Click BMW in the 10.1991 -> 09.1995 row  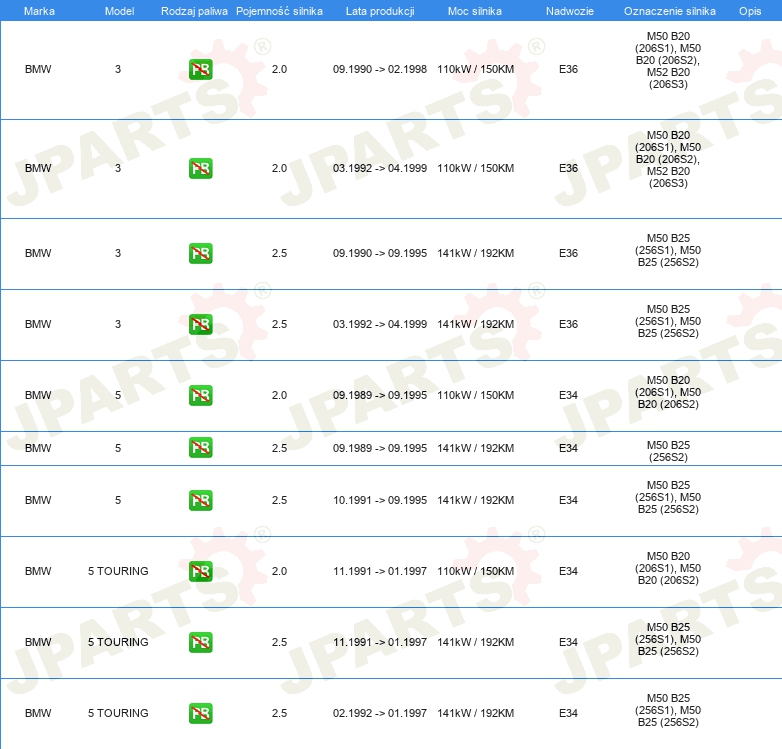point(38,500)
